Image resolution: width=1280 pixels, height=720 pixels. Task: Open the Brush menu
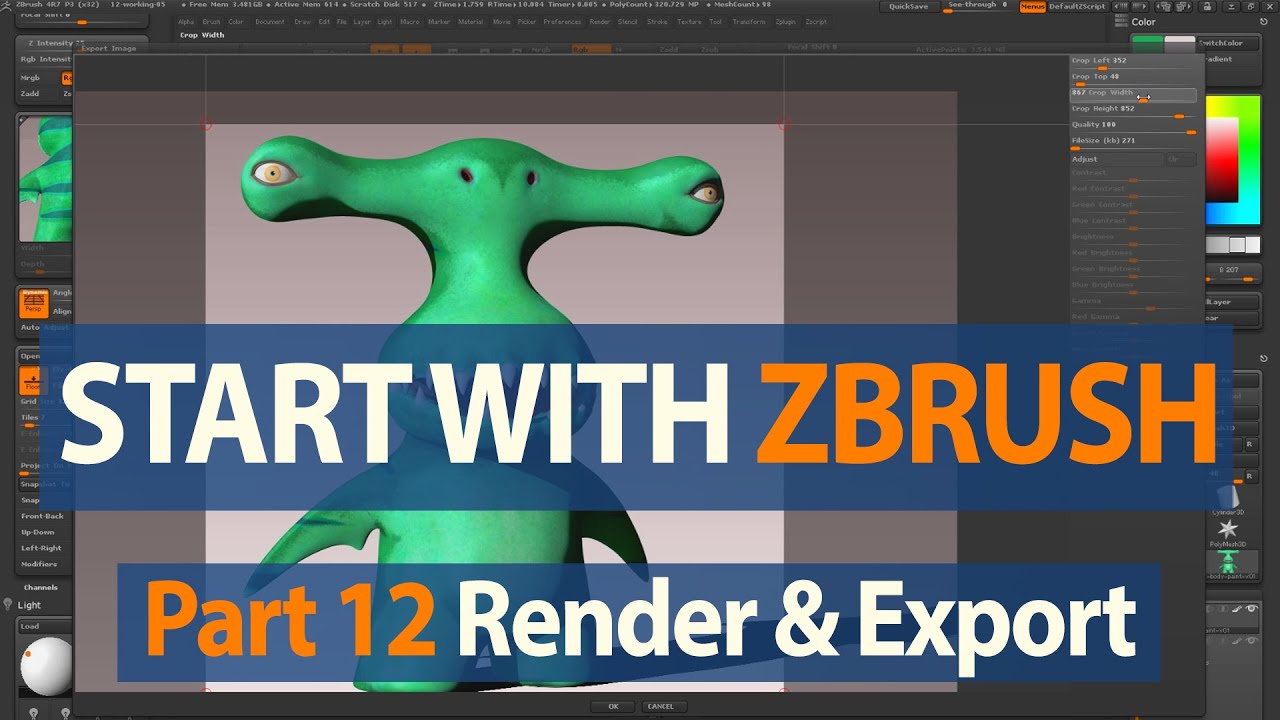[212, 21]
